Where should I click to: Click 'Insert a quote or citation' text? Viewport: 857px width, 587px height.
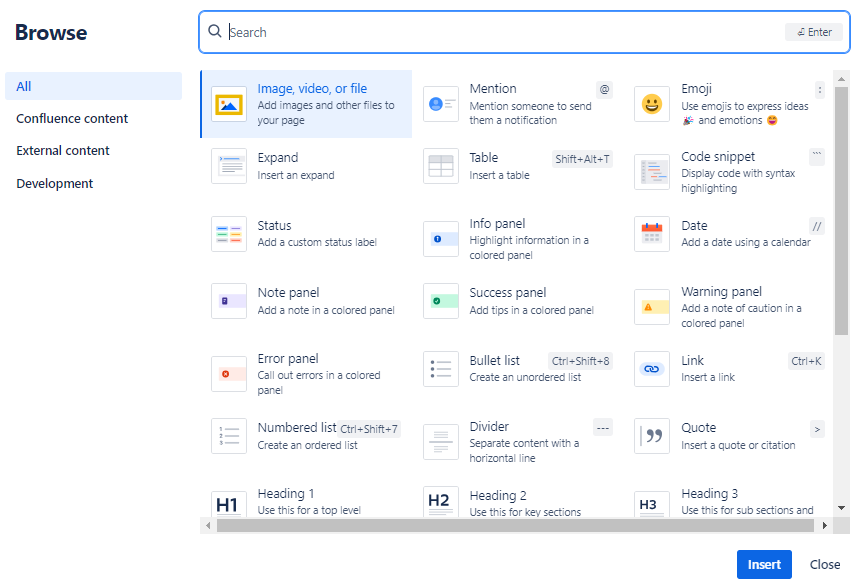[738, 445]
